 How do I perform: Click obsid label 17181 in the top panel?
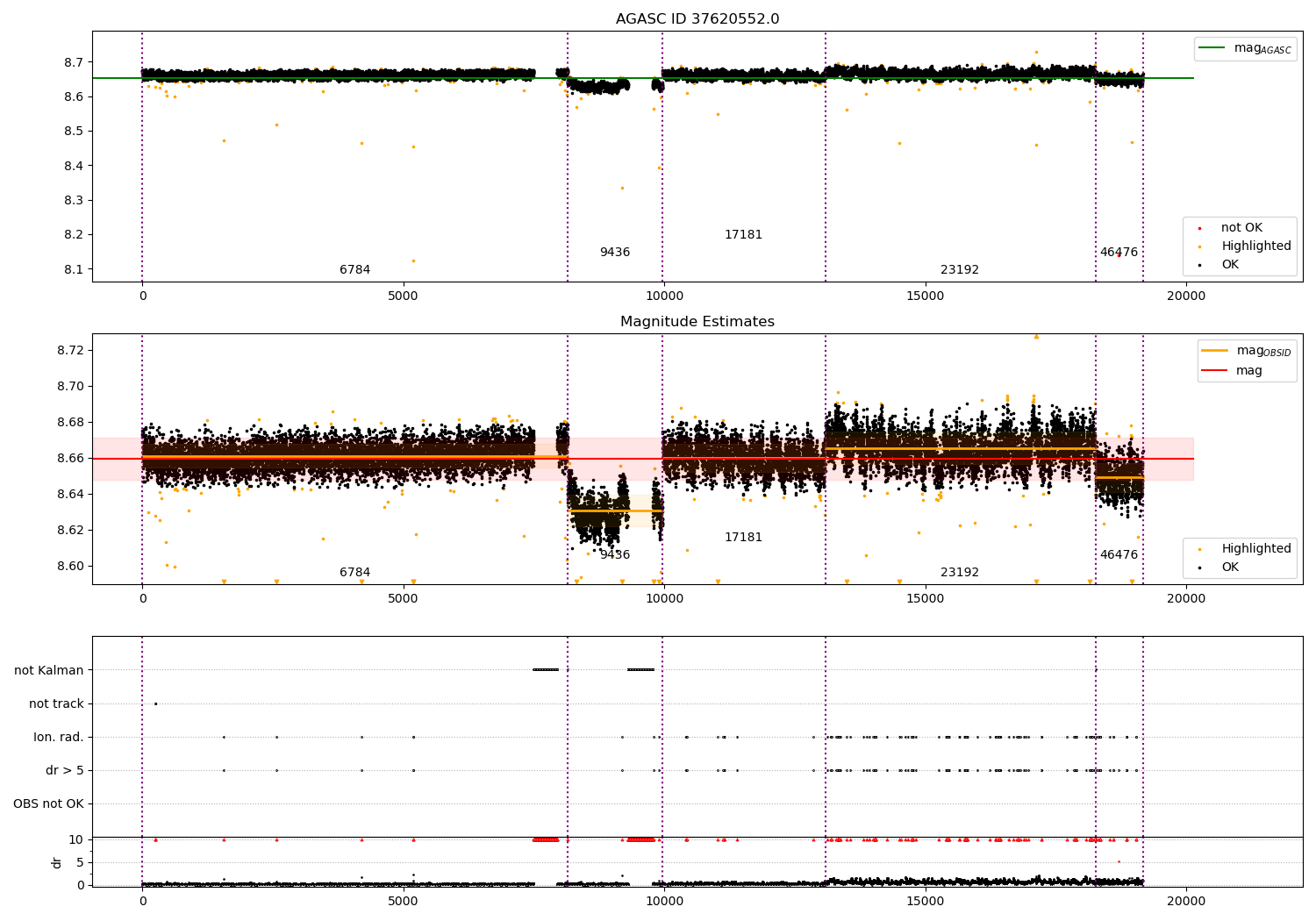point(743,235)
